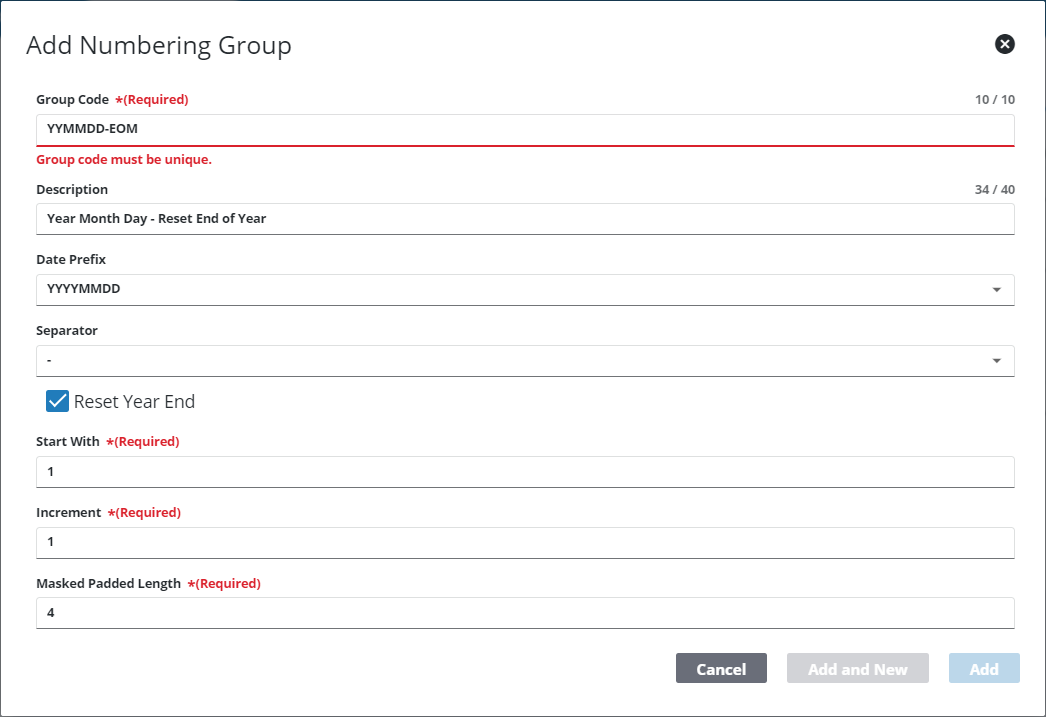Click the Group code must be unique error
The height and width of the screenshot is (717, 1046).
click(123, 159)
